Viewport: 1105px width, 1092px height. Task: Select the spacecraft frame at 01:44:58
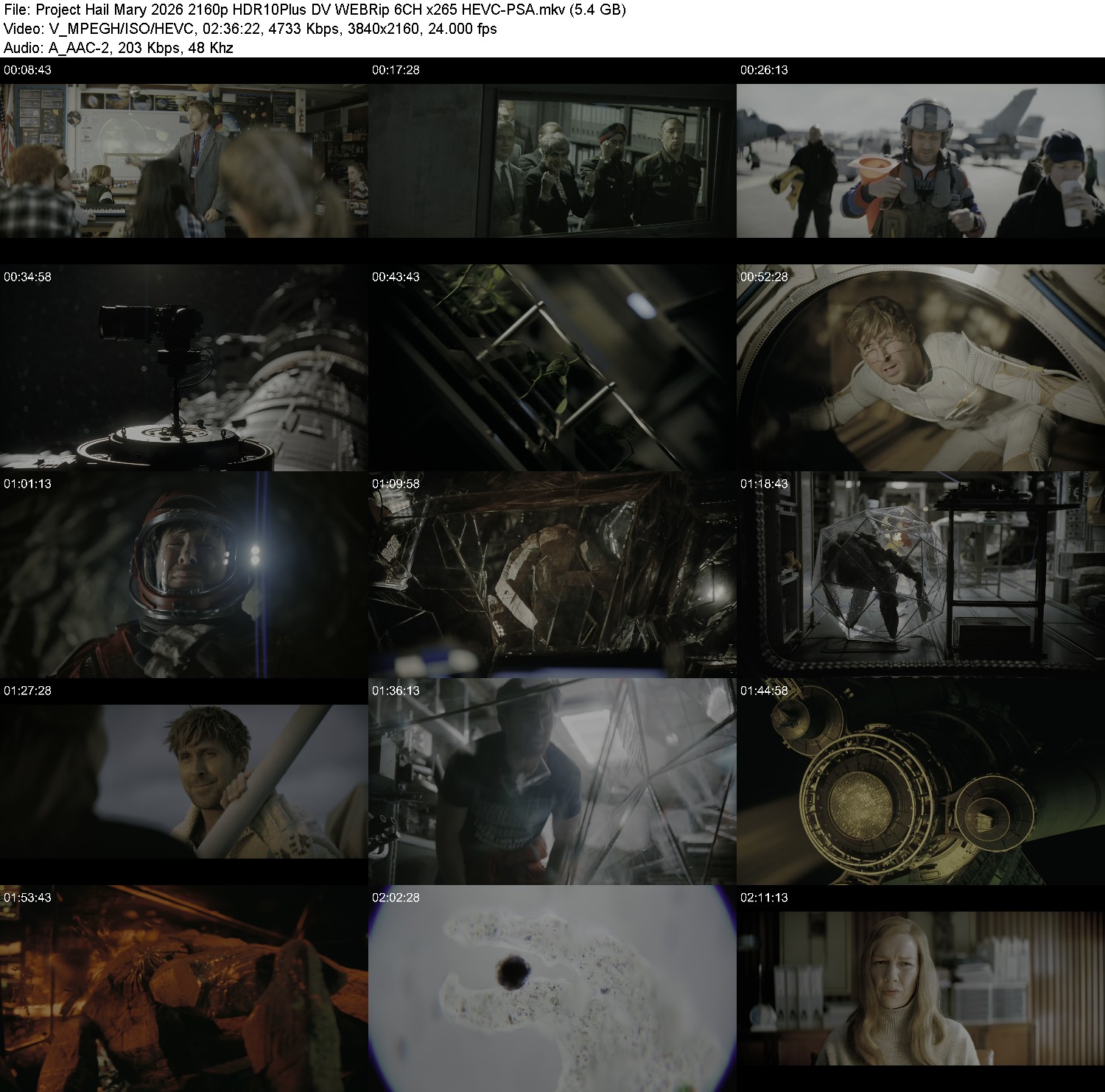click(x=921, y=782)
